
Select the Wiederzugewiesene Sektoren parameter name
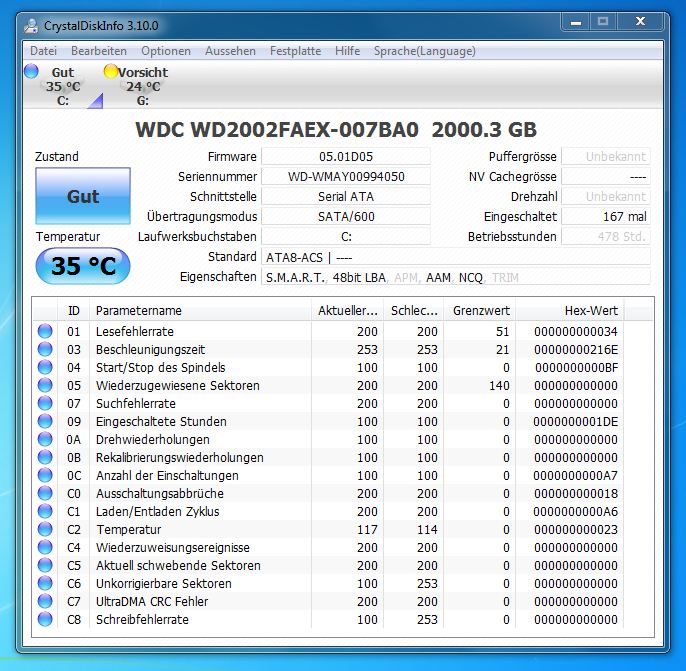coord(178,385)
